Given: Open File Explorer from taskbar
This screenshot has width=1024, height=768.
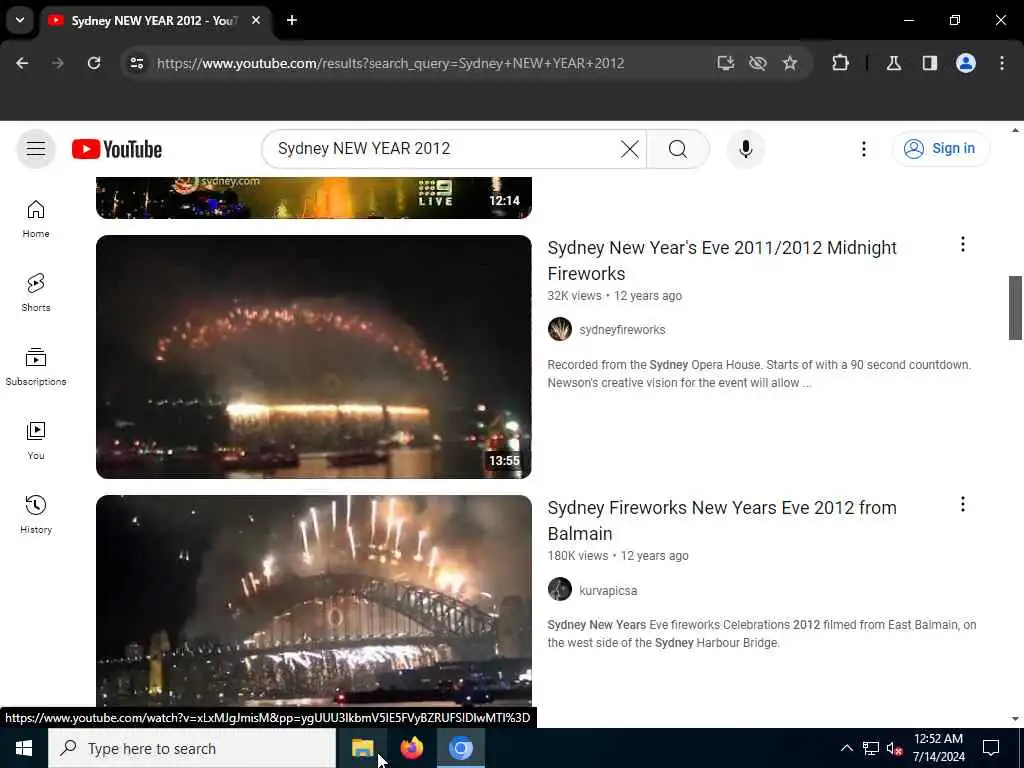Looking at the screenshot, I should tap(362, 748).
